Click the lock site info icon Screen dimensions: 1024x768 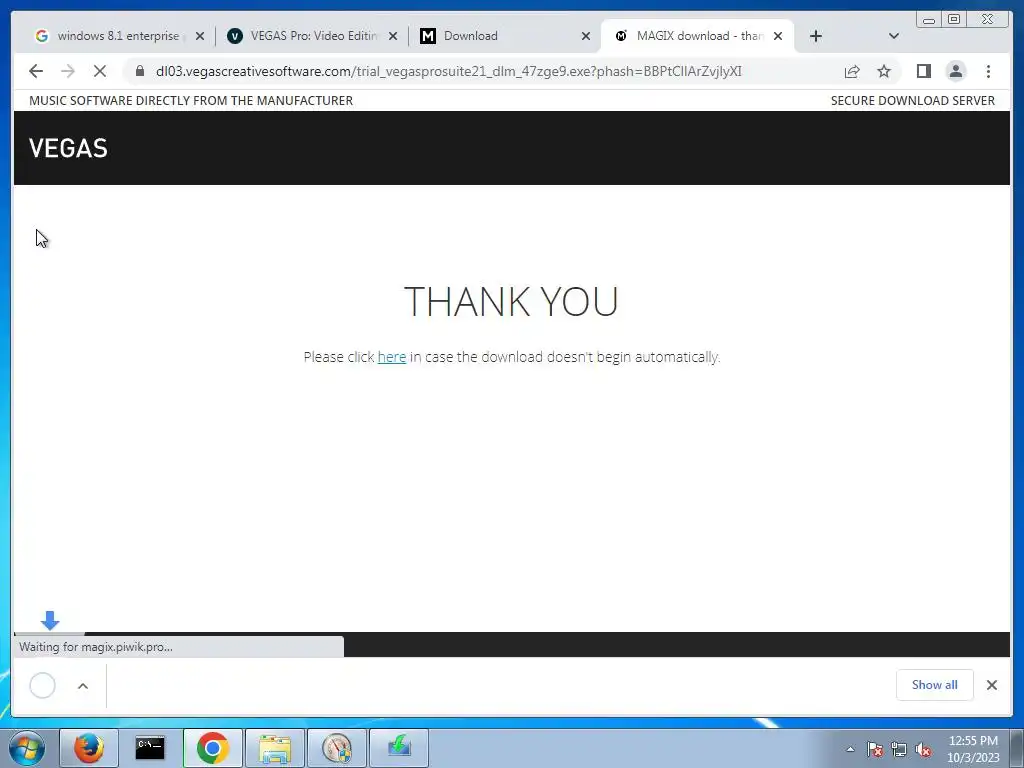pos(139,71)
